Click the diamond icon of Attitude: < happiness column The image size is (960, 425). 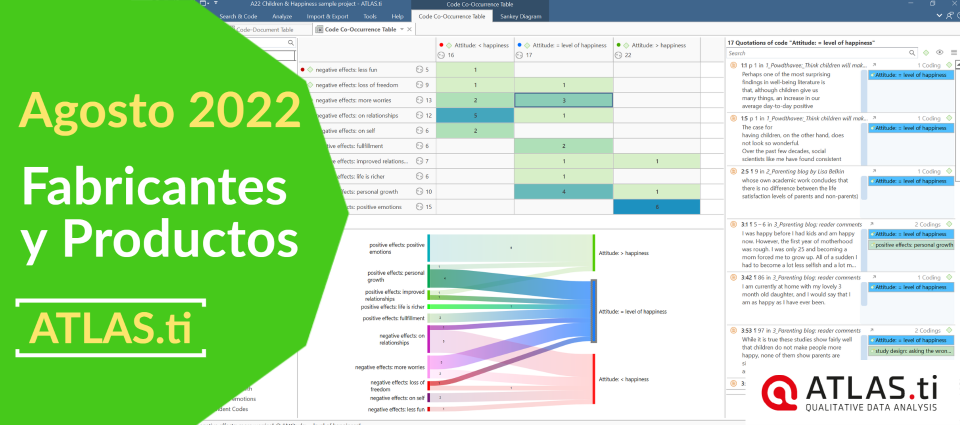tap(449, 45)
